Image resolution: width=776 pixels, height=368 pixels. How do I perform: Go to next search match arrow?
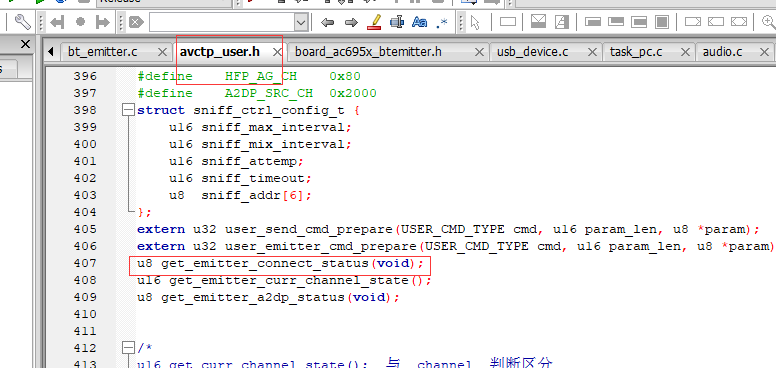click(351, 22)
